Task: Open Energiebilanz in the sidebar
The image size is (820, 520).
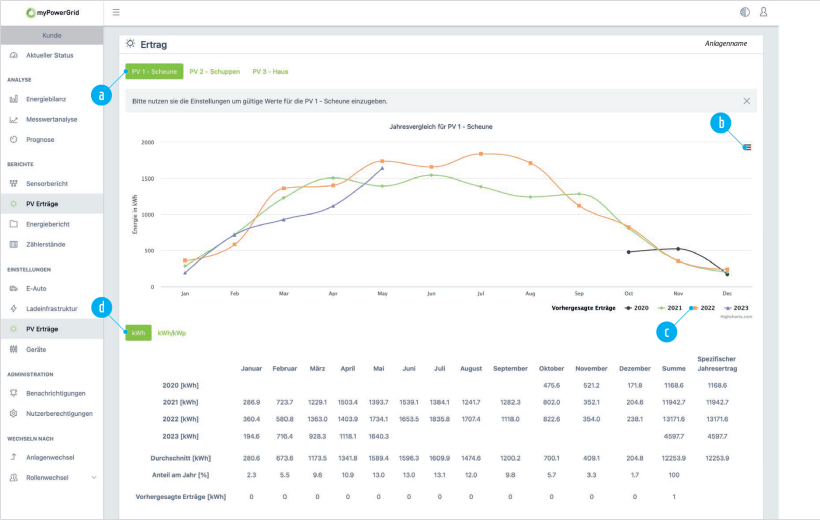Action: click(47, 99)
